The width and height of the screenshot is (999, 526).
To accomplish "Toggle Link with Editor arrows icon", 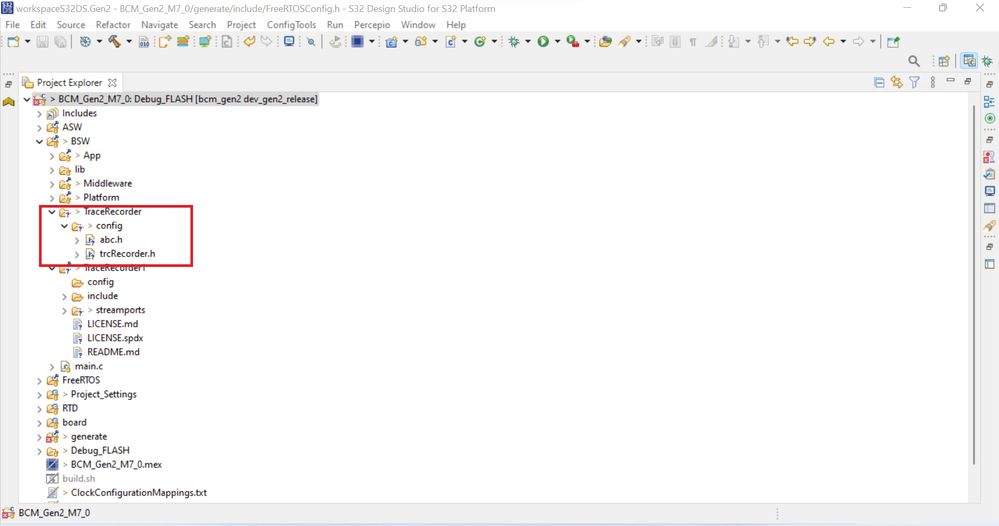I will click(896, 82).
